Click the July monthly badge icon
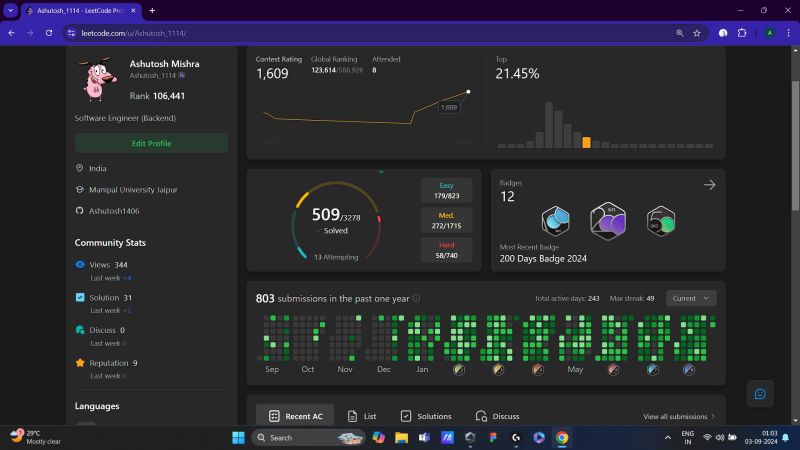Viewport: 800px width, 450px height. [652, 369]
